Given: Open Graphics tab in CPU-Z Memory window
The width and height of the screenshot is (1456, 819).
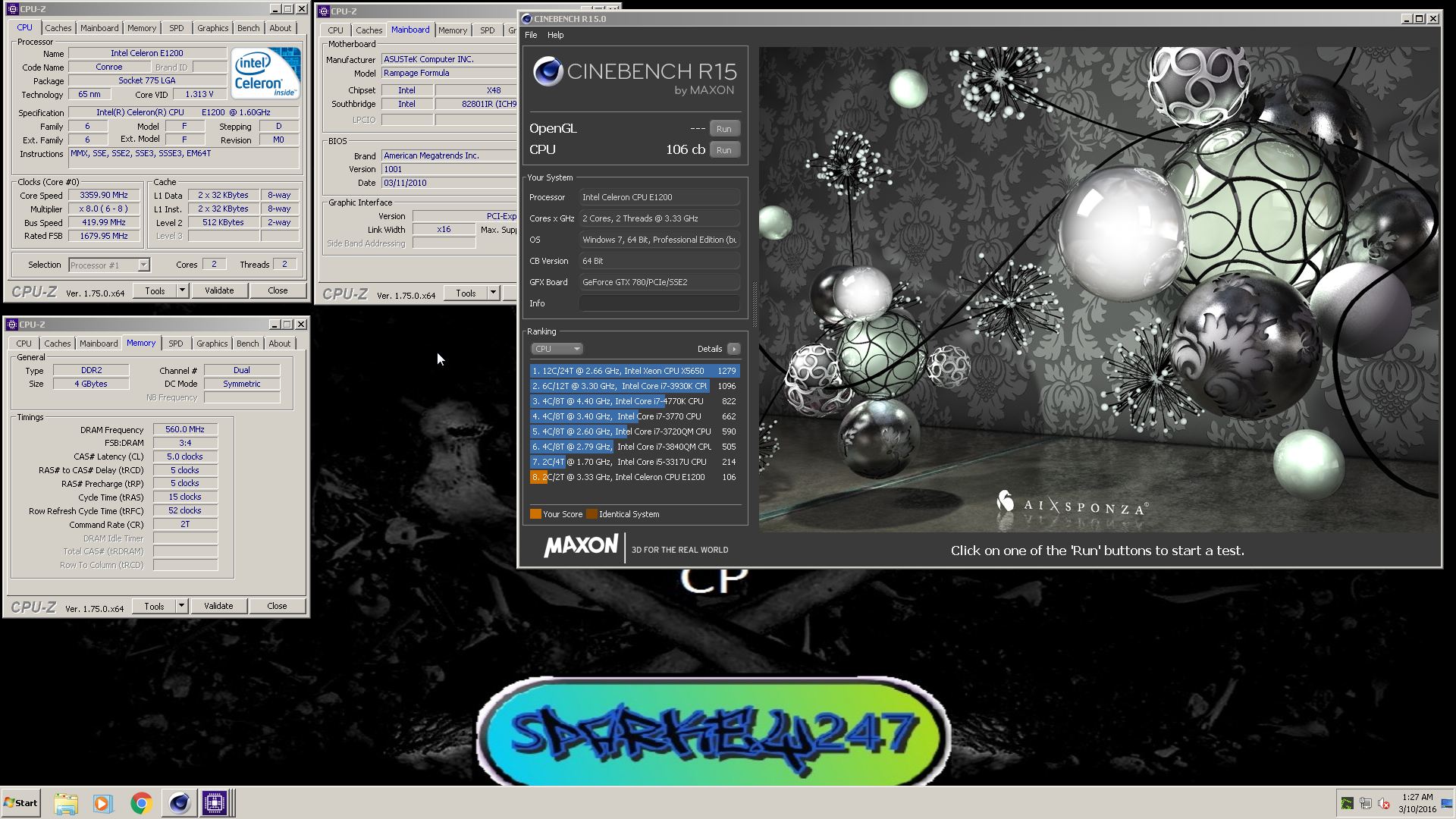Looking at the screenshot, I should pos(212,344).
